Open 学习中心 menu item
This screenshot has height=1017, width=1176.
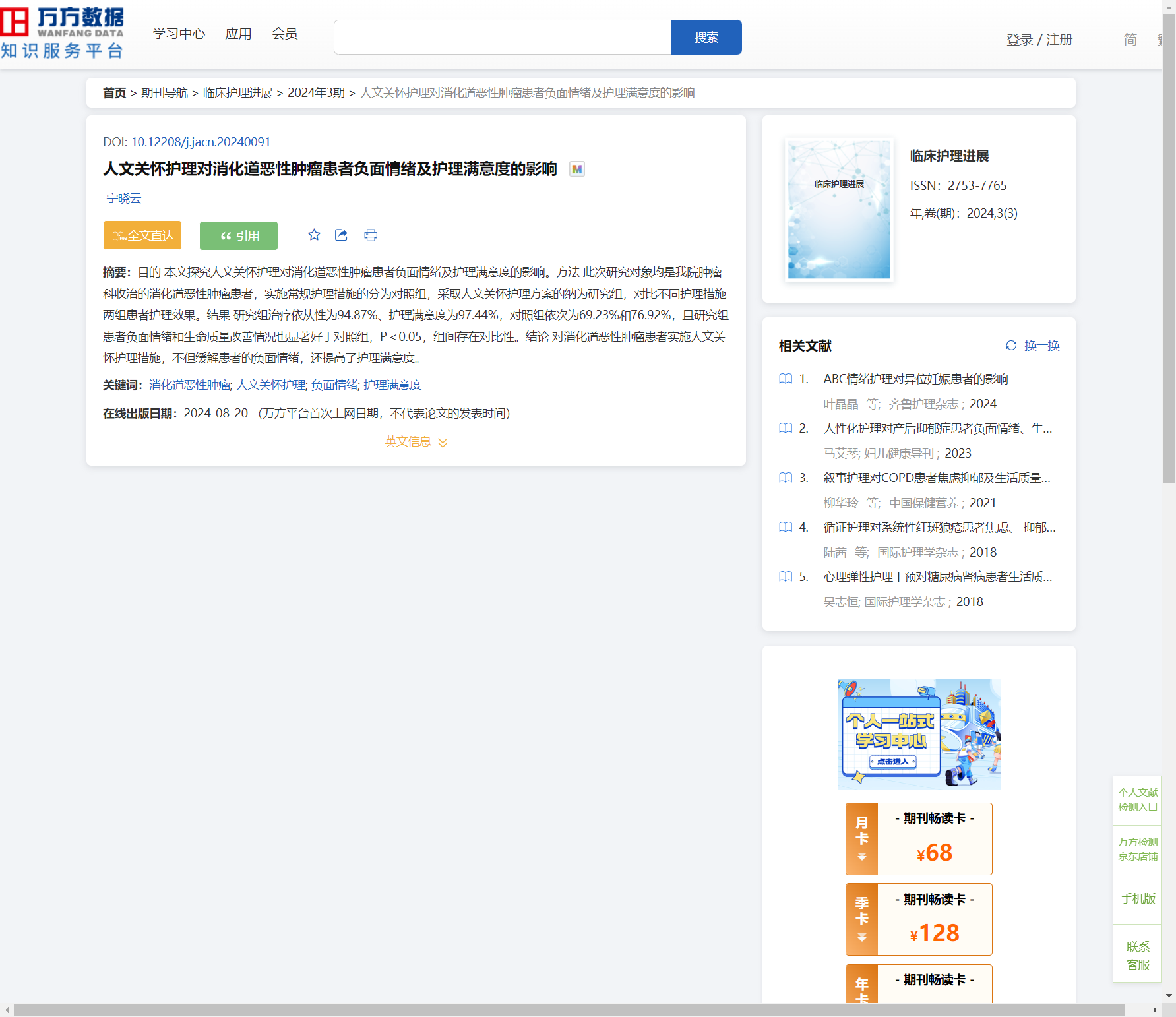click(x=179, y=34)
